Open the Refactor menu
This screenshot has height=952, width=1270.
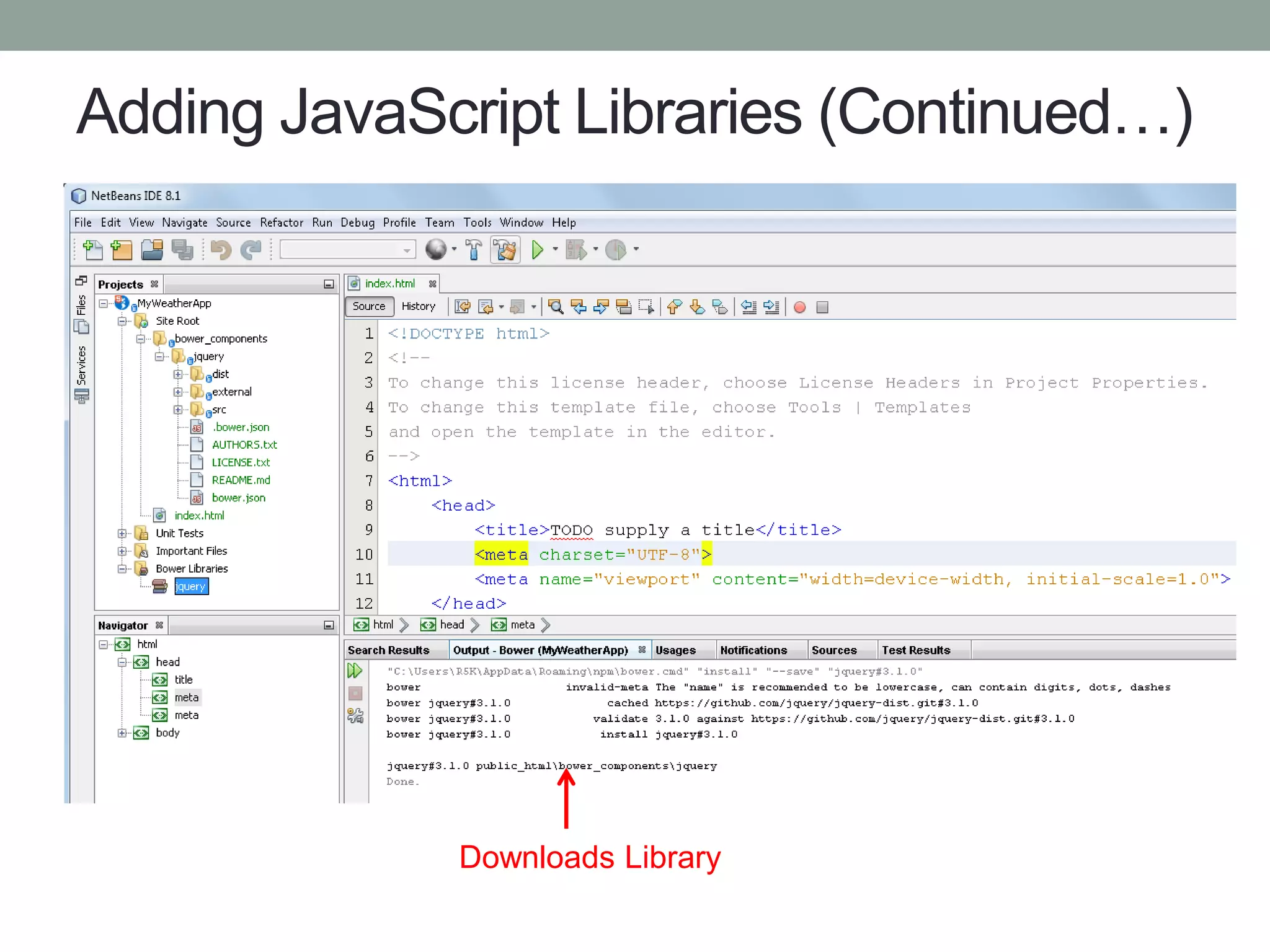(x=282, y=223)
